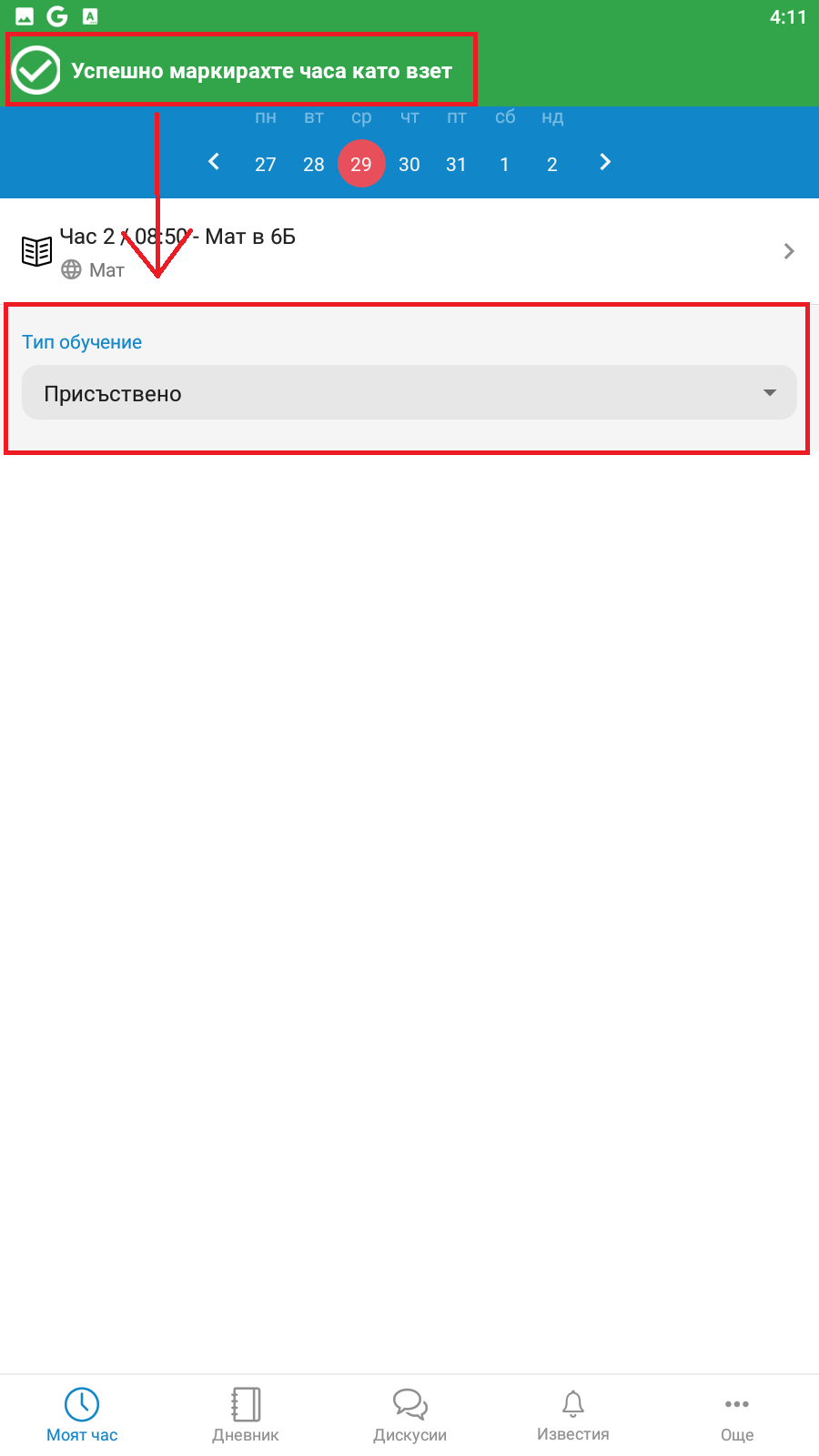Tap the Google icon in the status bar
This screenshot has height=1456, width=819.
[x=57, y=16]
